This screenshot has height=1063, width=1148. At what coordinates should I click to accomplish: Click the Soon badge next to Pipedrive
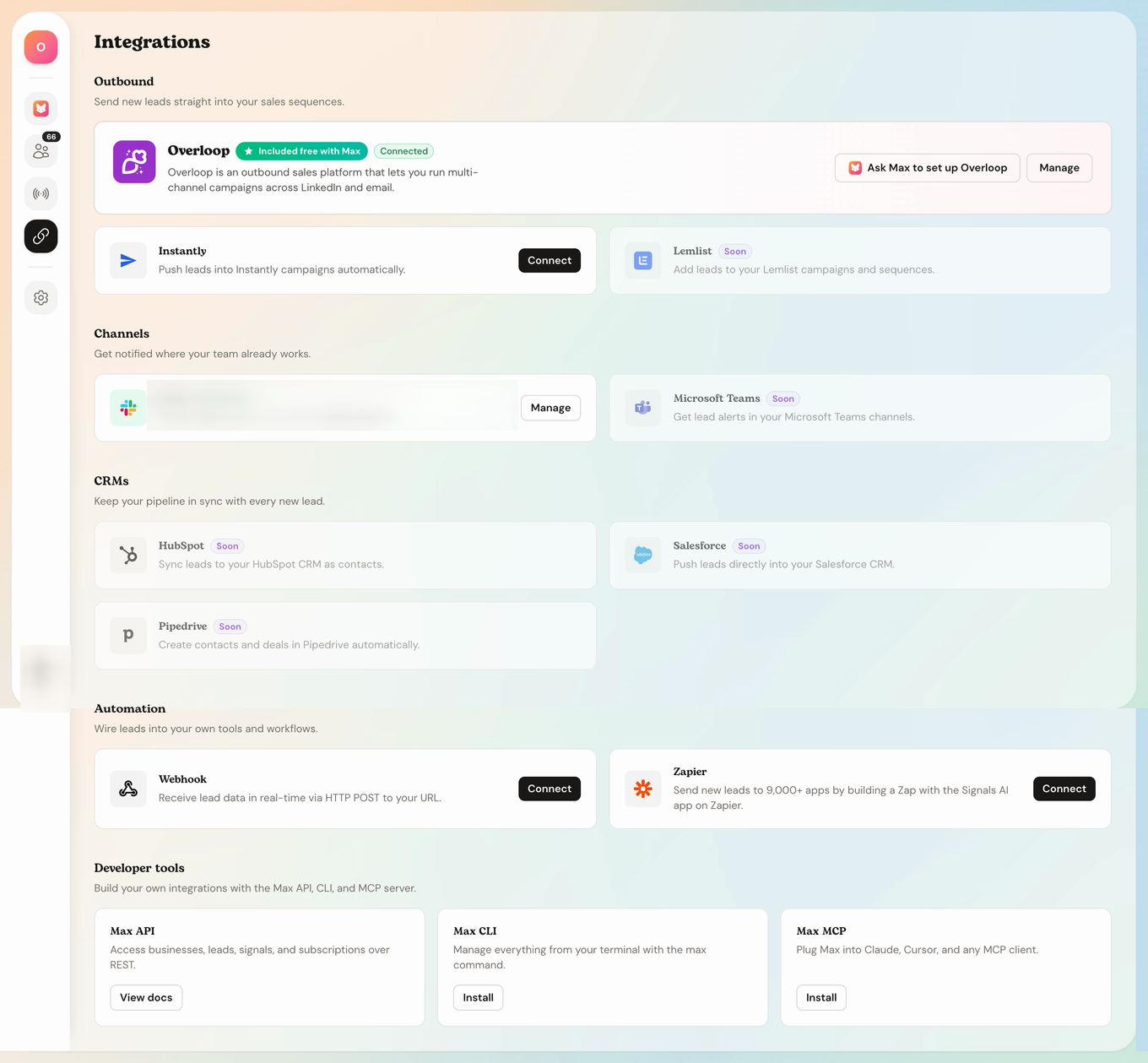[x=230, y=626]
